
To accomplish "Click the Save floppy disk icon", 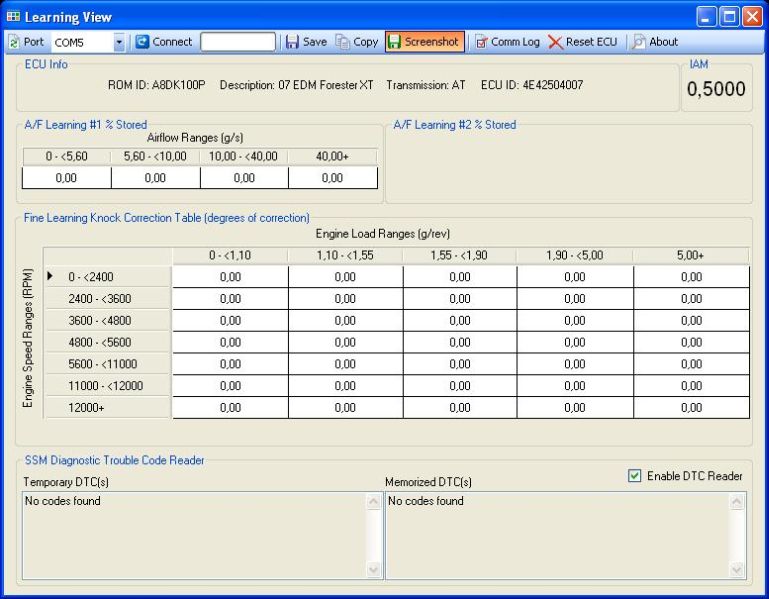I will 292,42.
